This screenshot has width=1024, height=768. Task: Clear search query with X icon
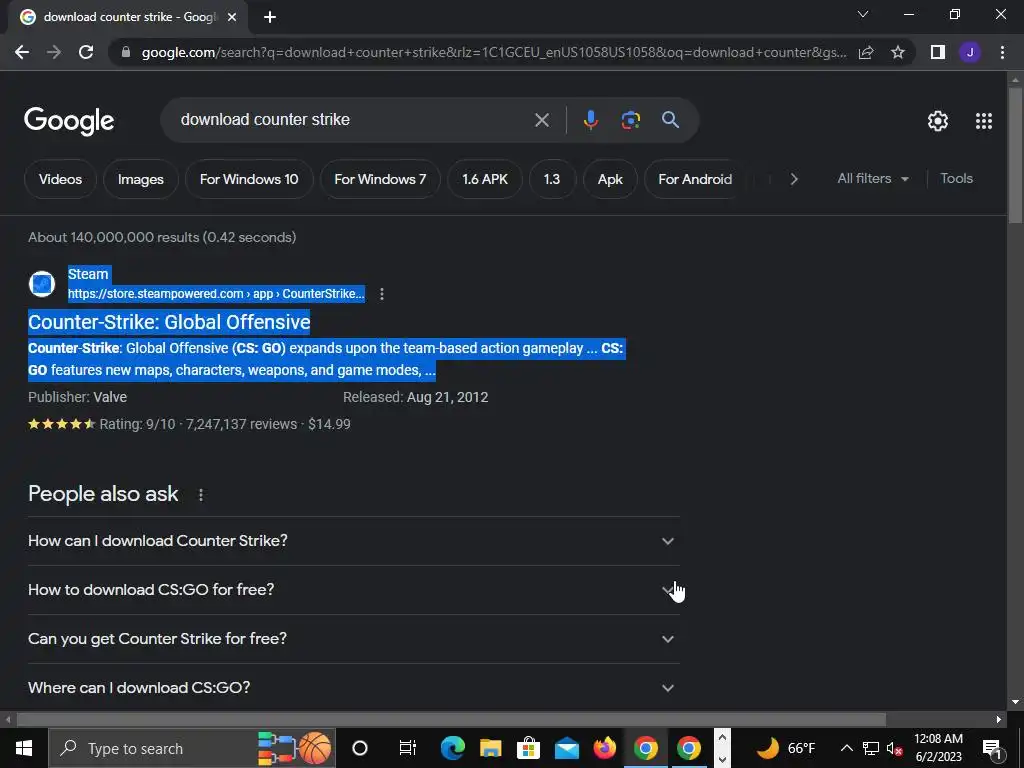tap(541, 120)
